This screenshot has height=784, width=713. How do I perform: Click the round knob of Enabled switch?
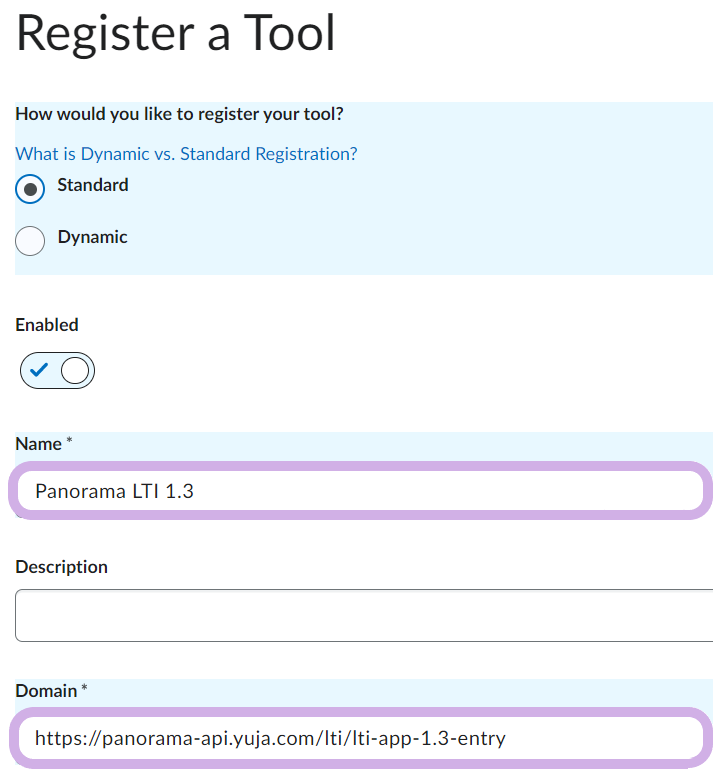[76, 371]
